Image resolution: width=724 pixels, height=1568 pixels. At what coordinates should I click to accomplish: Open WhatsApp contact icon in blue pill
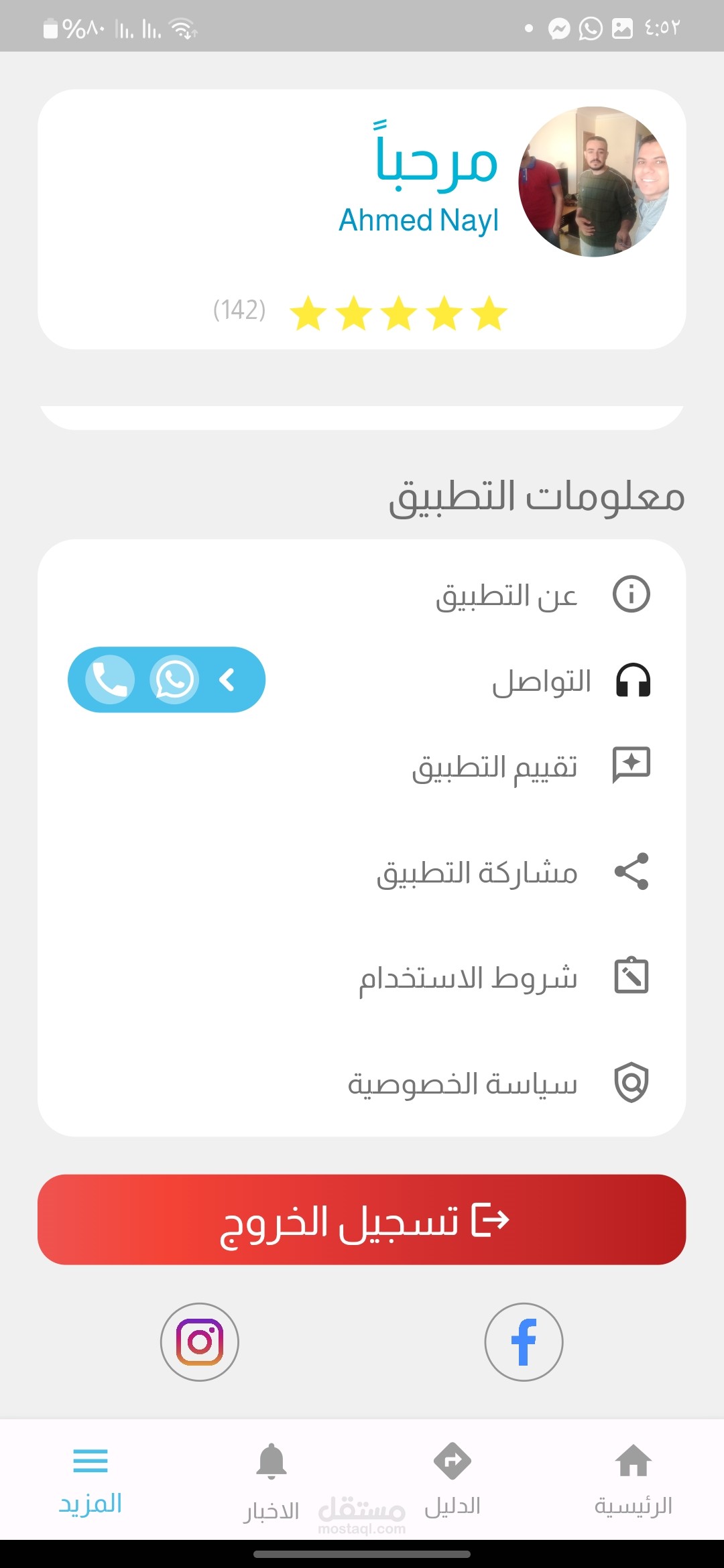pos(174,679)
